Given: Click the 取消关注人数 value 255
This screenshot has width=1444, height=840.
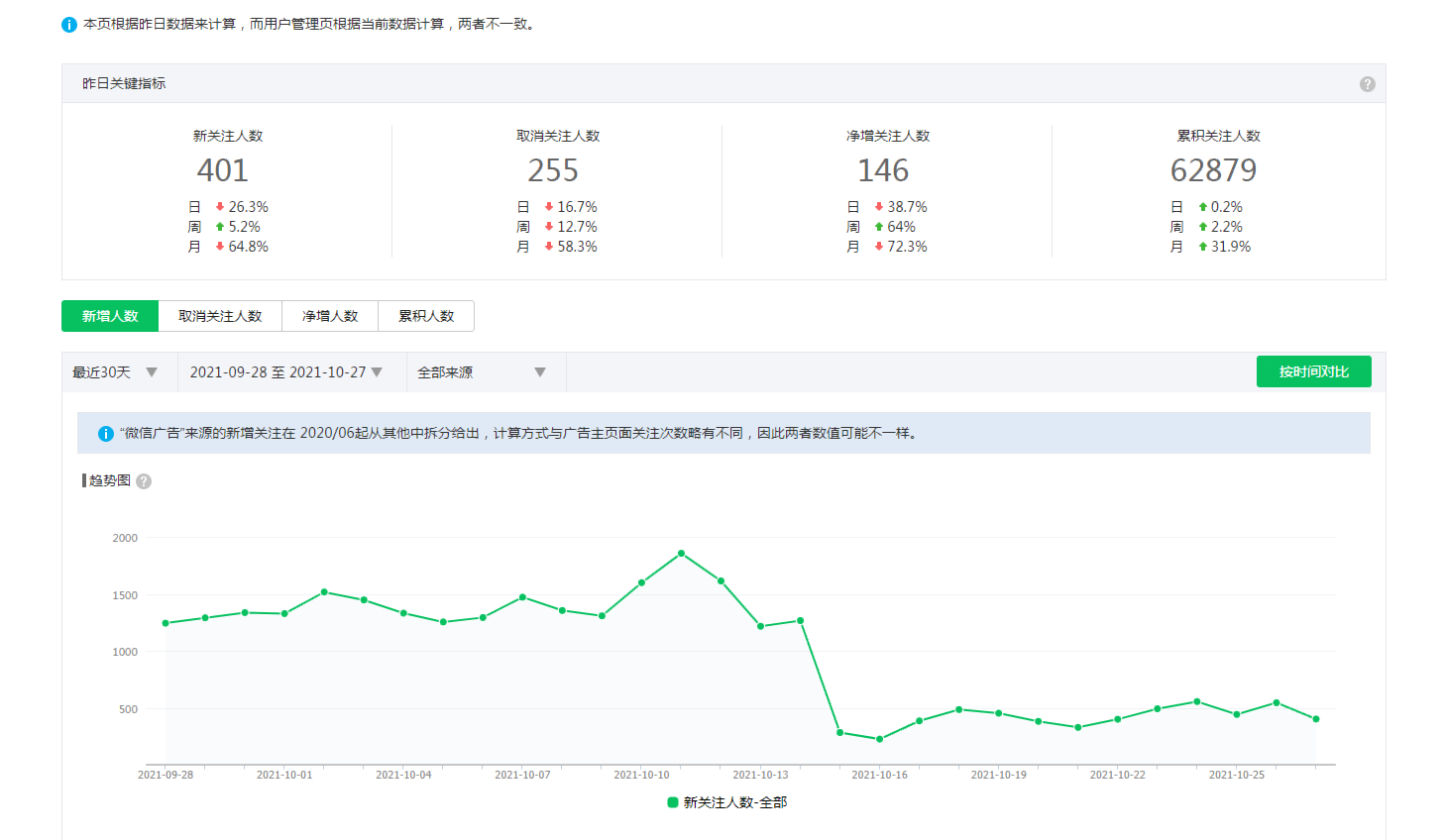Looking at the screenshot, I should pos(553,170).
